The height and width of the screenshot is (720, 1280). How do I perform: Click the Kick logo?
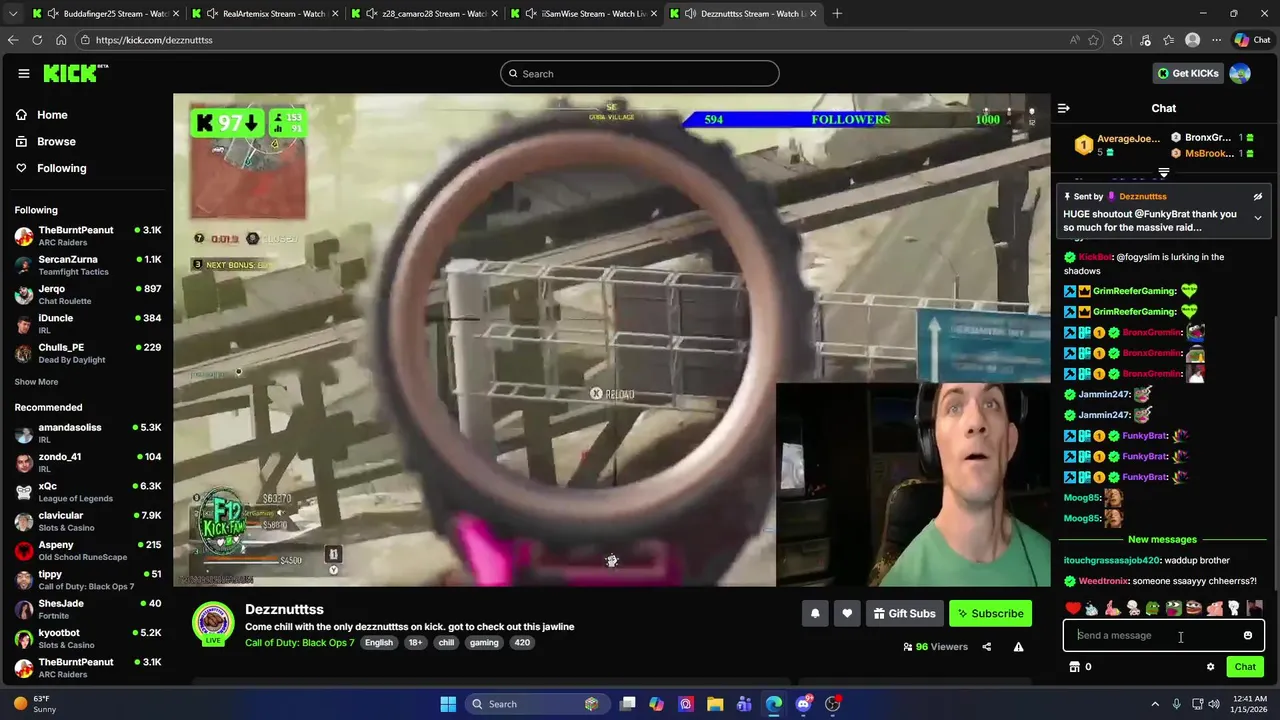pyautogui.click(x=75, y=73)
